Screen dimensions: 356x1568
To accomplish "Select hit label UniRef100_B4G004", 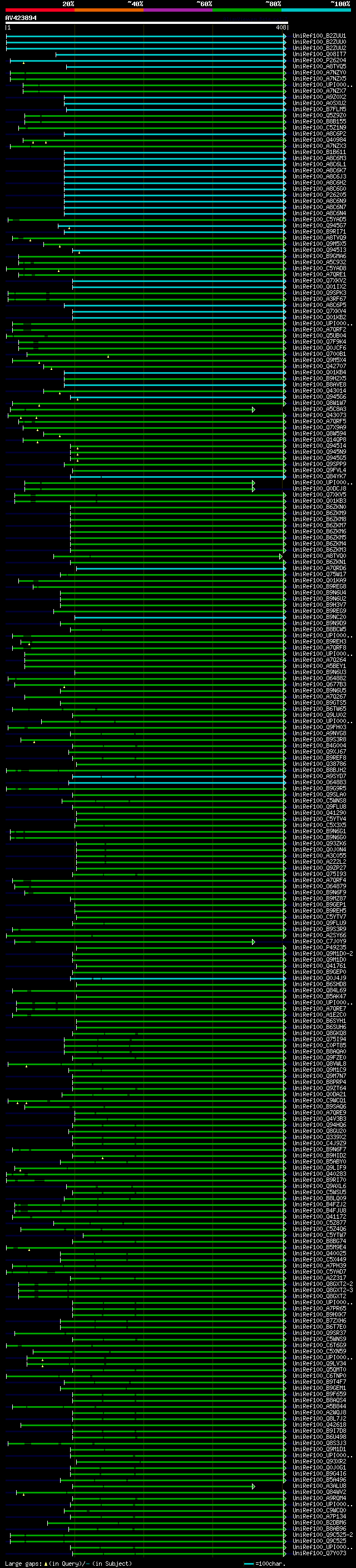I will [x=319, y=746].
